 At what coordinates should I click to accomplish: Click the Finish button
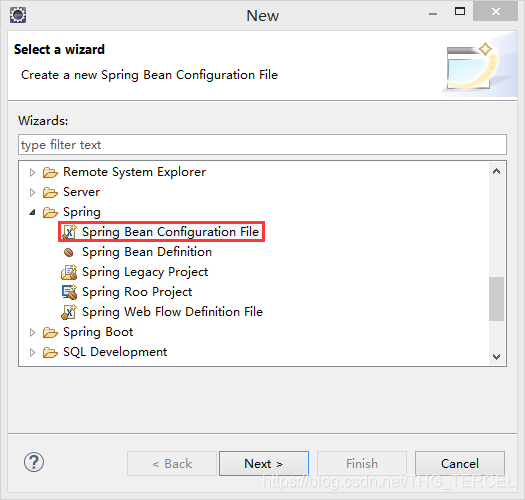click(x=362, y=463)
